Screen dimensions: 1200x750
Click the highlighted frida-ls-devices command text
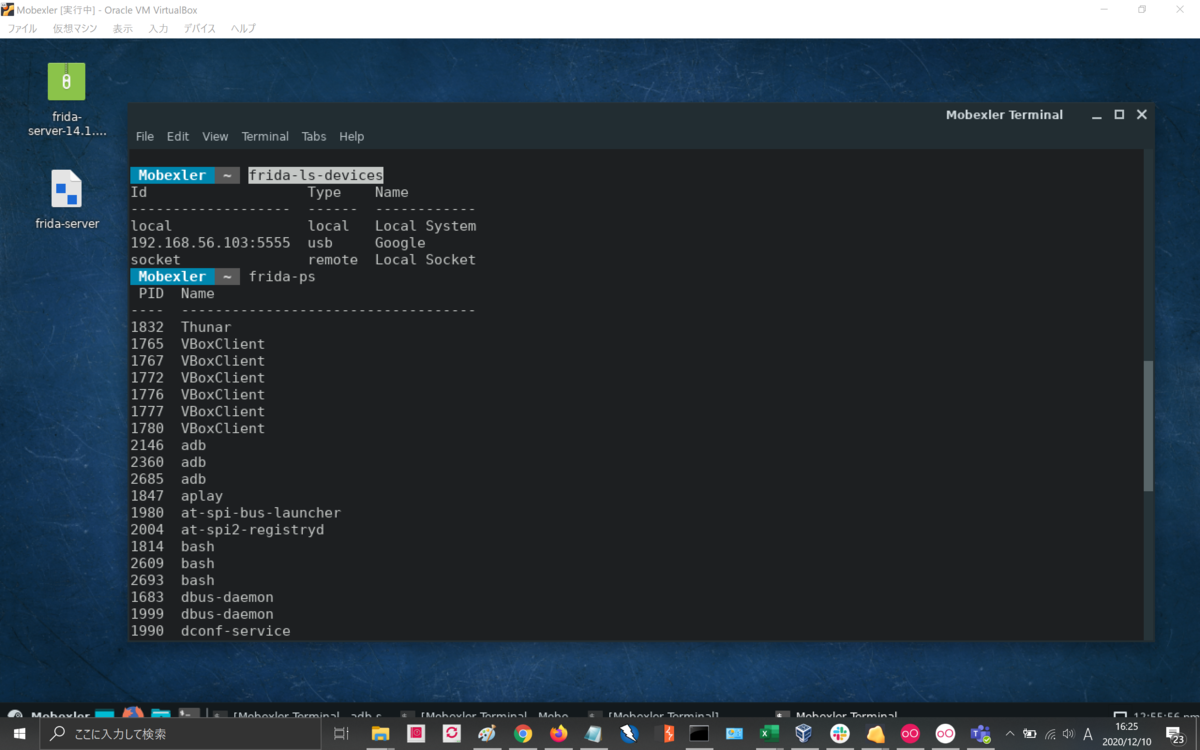click(x=316, y=175)
